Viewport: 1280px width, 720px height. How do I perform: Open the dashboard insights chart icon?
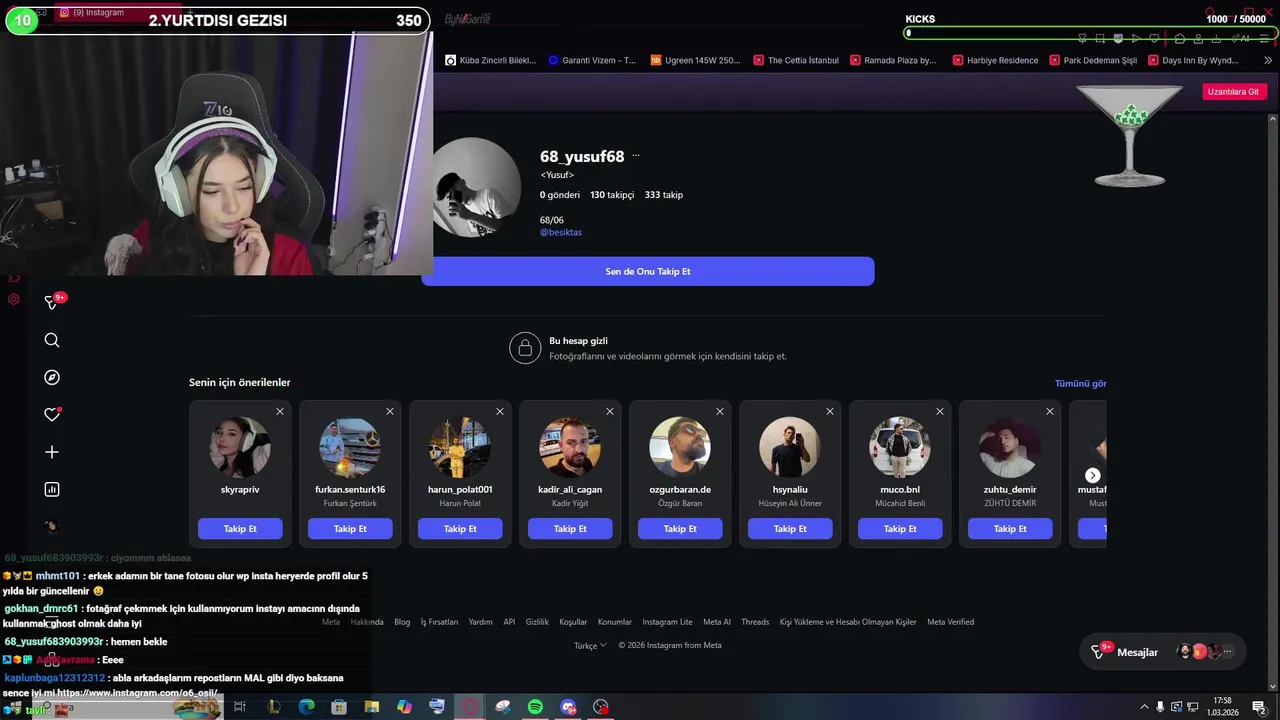pyautogui.click(x=52, y=489)
